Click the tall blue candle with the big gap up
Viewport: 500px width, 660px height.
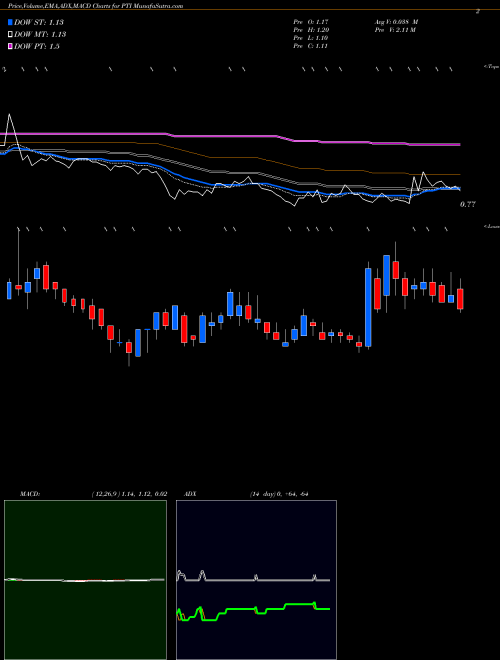click(368, 307)
